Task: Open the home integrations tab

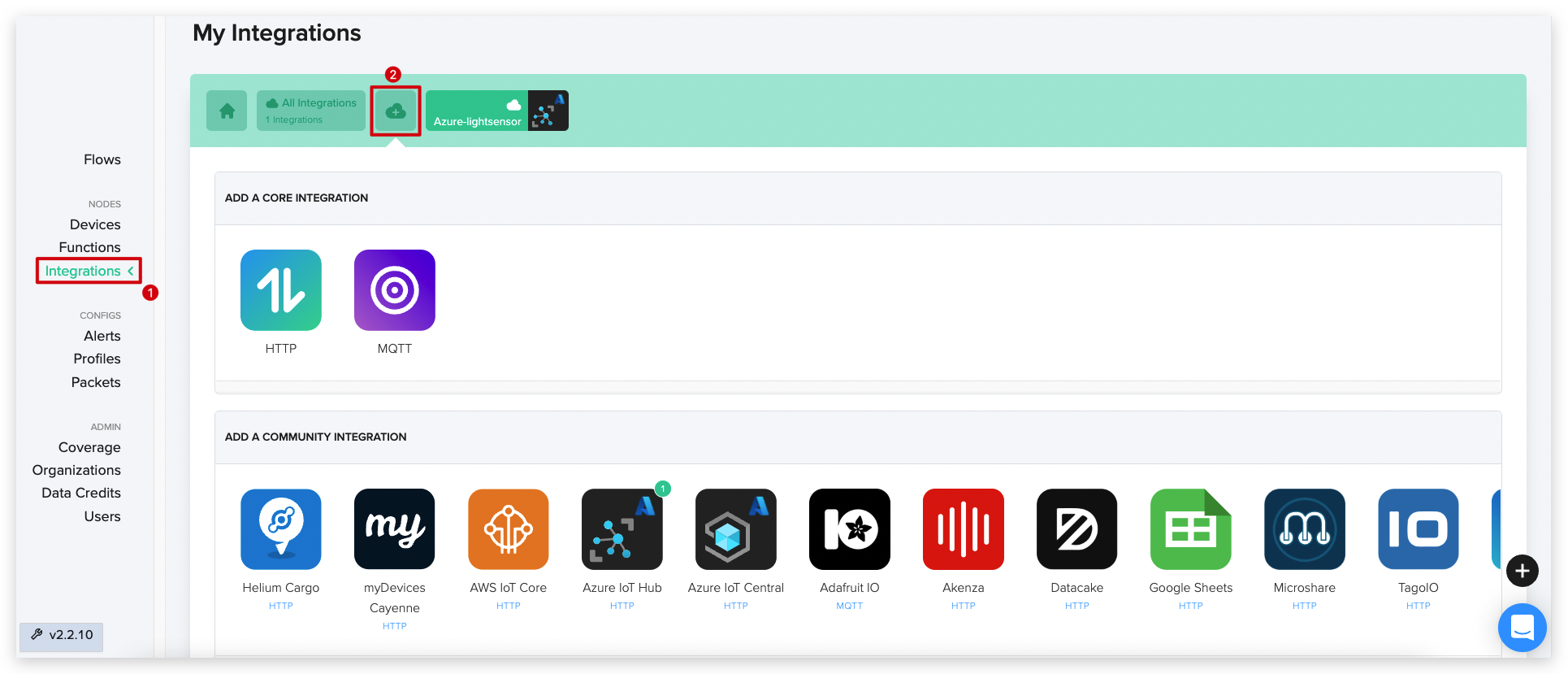Action: [x=227, y=111]
